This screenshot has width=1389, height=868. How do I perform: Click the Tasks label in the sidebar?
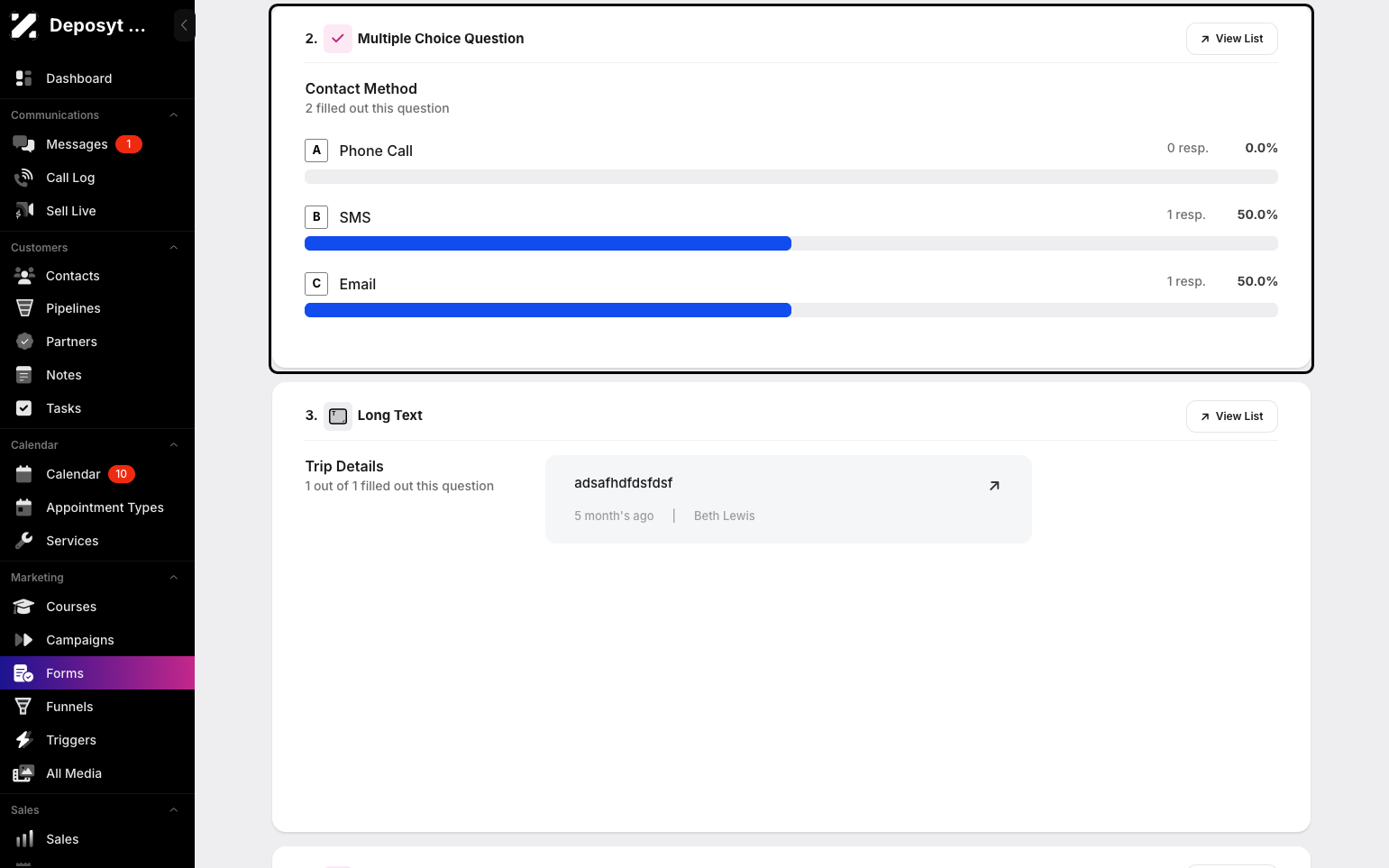click(64, 408)
